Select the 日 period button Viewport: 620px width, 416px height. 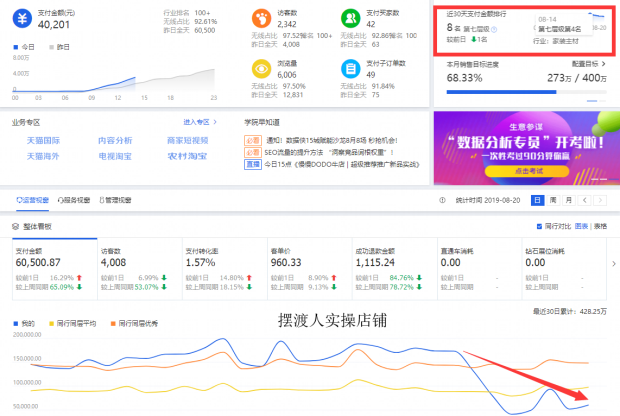point(540,200)
